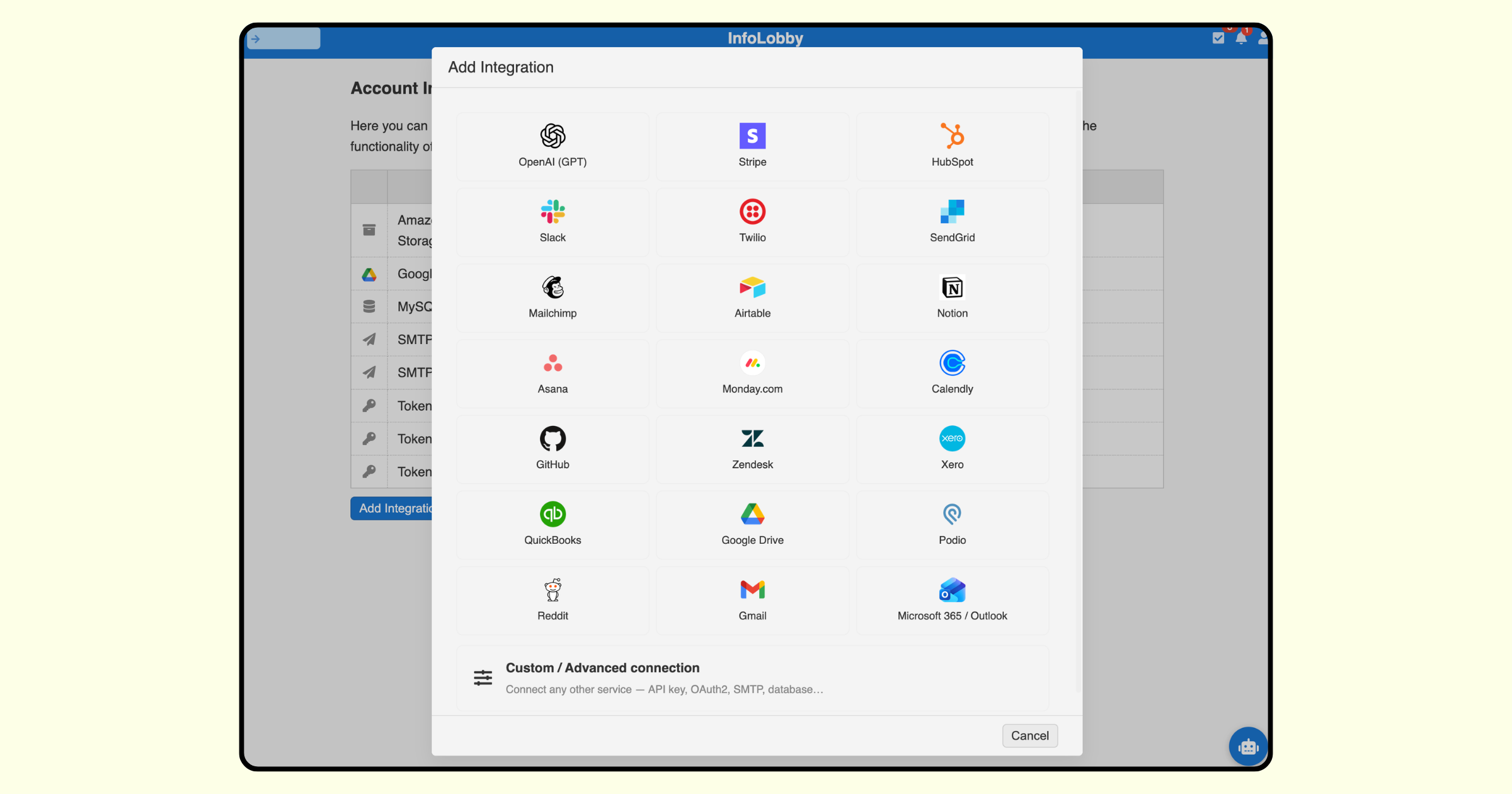The image size is (1512, 794).
Task: Select the Gmail integration icon
Action: (752, 590)
